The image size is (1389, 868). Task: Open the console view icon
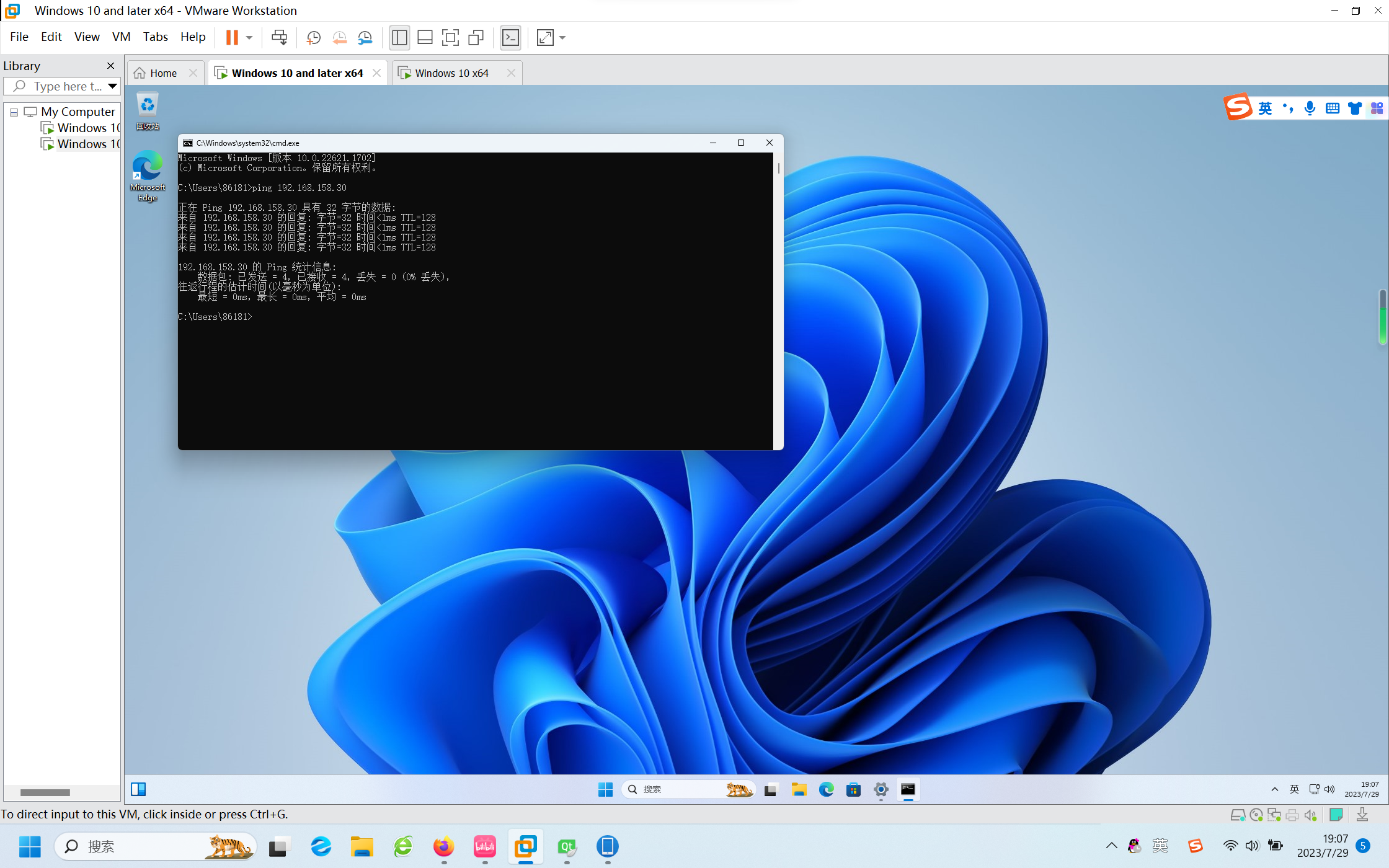click(x=510, y=38)
